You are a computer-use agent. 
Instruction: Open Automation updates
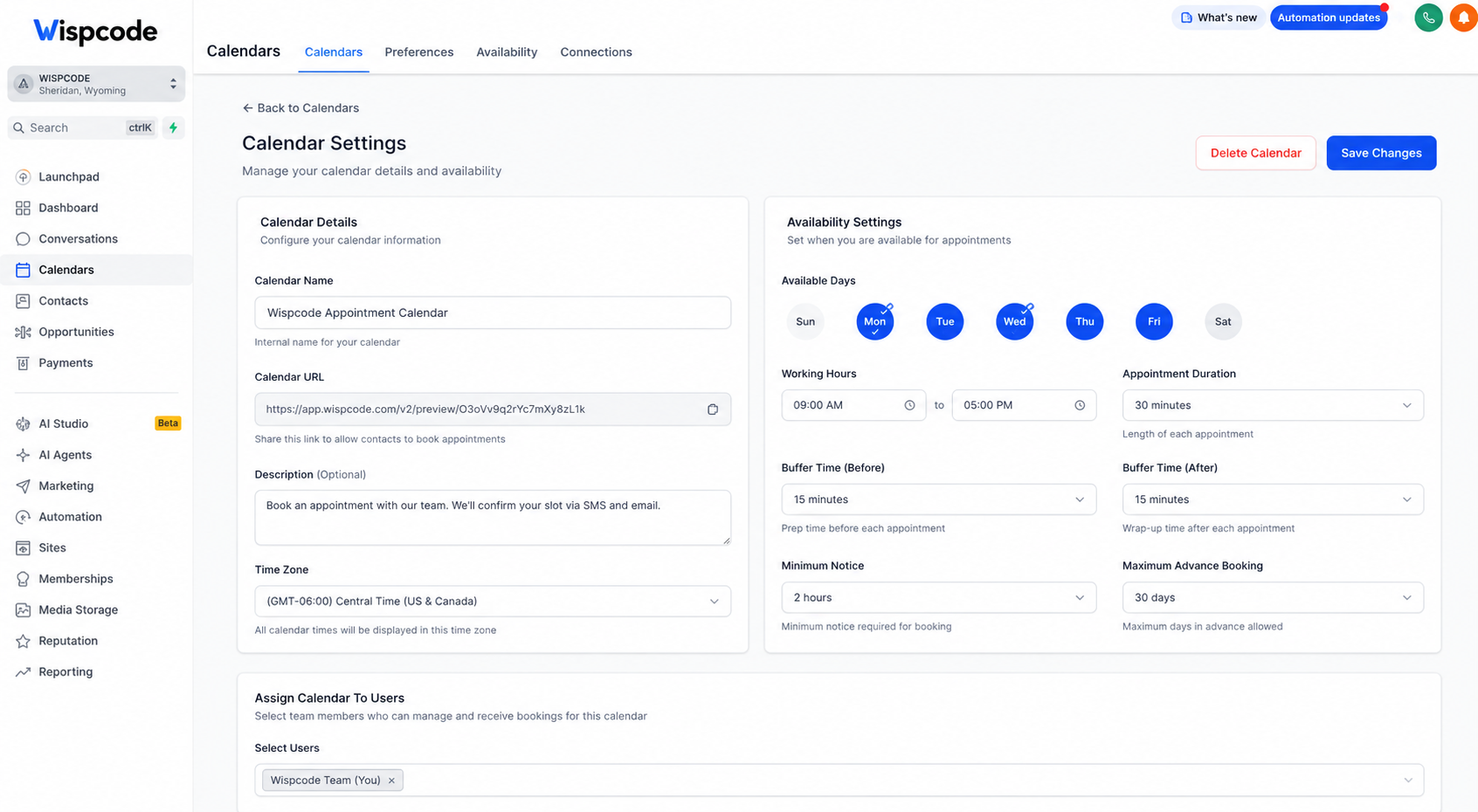click(x=1329, y=17)
